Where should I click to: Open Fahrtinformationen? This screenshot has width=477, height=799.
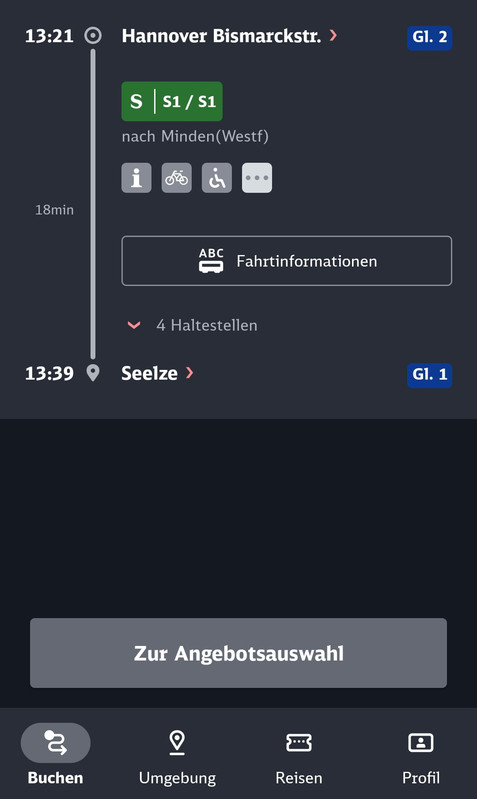[286, 261]
